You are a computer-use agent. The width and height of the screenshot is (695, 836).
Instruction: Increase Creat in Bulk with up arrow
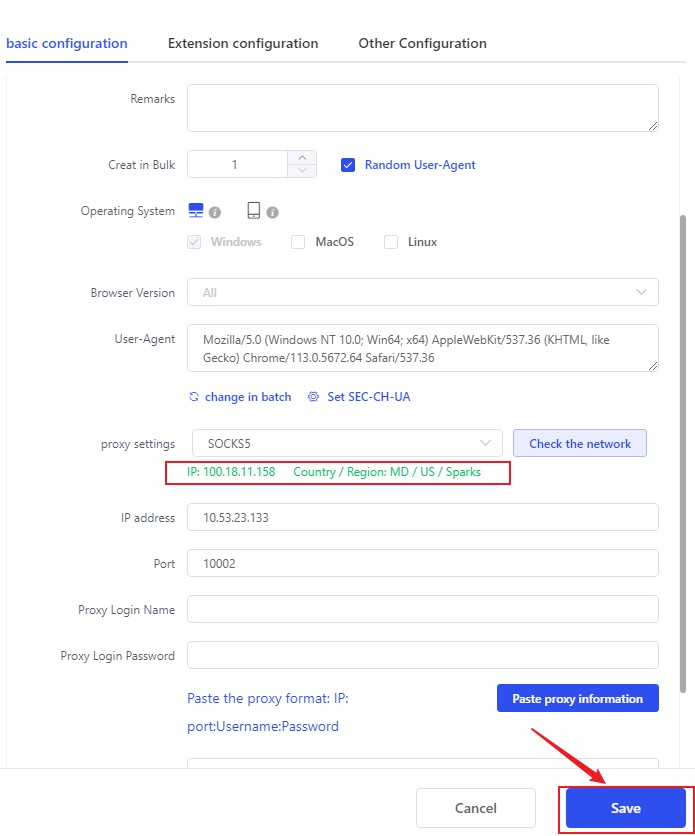tap(302, 158)
